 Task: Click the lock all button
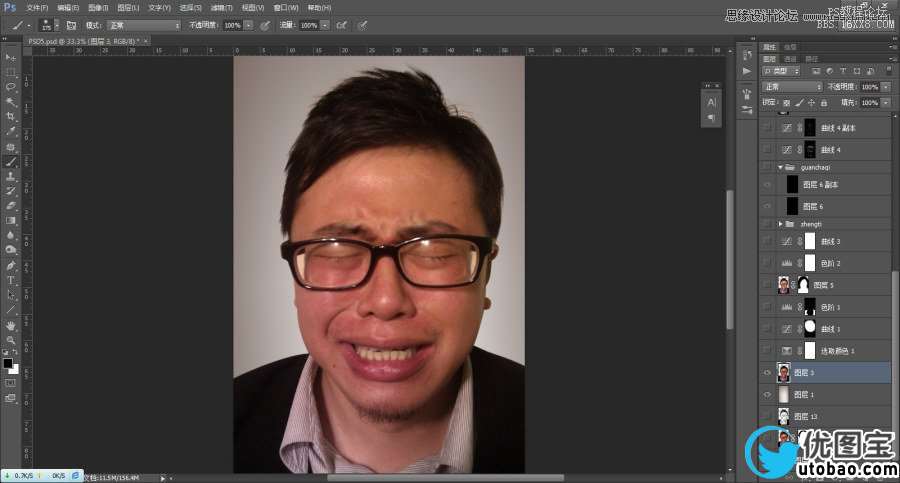824,103
